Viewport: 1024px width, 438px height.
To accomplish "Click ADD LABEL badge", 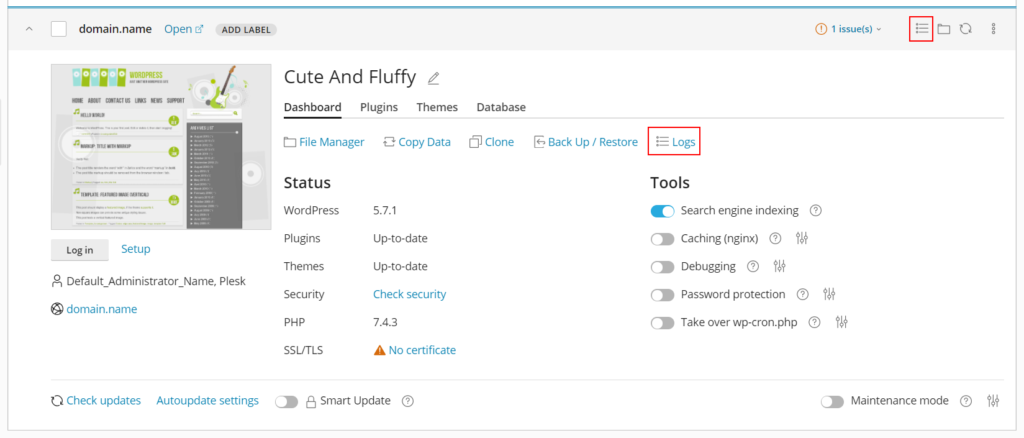I will coord(246,29).
